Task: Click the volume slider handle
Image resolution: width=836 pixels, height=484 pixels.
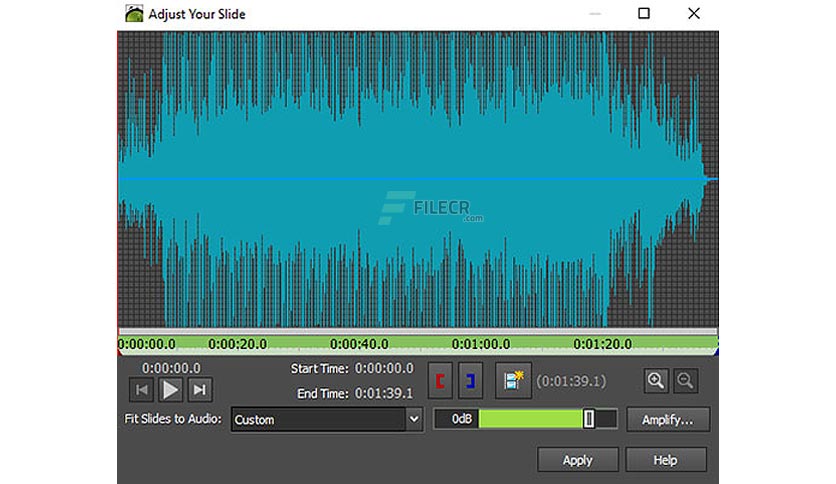Action: click(589, 419)
